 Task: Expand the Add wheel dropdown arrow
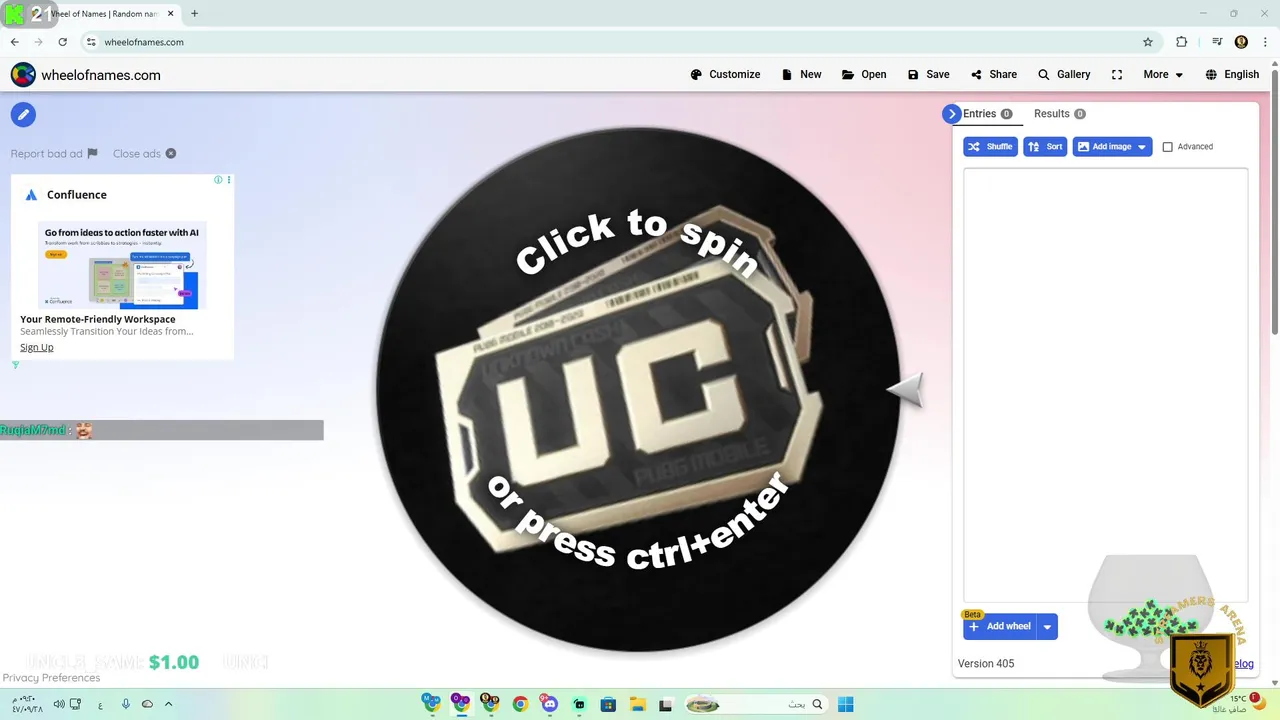tap(1047, 627)
